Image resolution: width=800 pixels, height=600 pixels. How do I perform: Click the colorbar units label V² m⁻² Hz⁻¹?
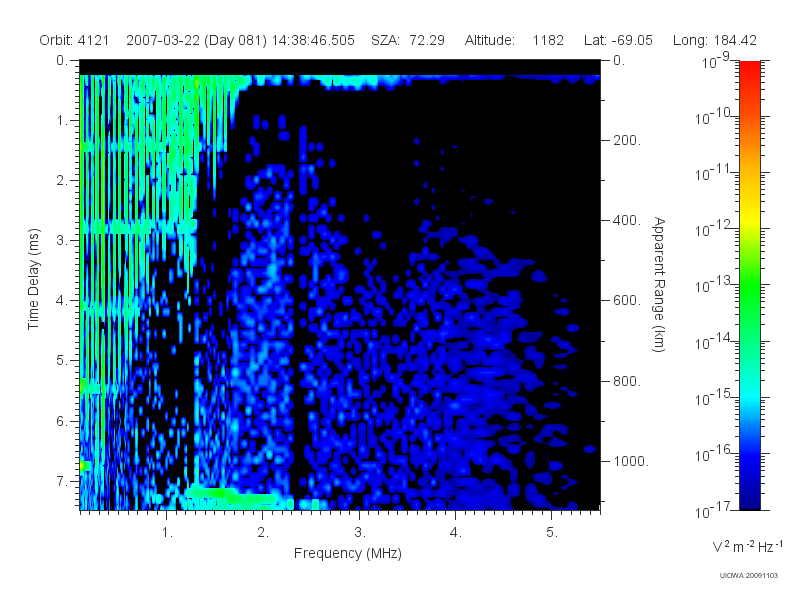[747, 546]
